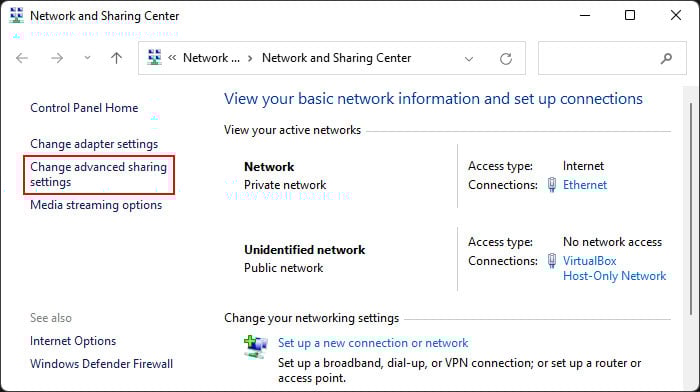Open VirtualBox Host-Only Network connection
Image resolution: width=700 pixels, height=392 pixels.
coord(614,268)
